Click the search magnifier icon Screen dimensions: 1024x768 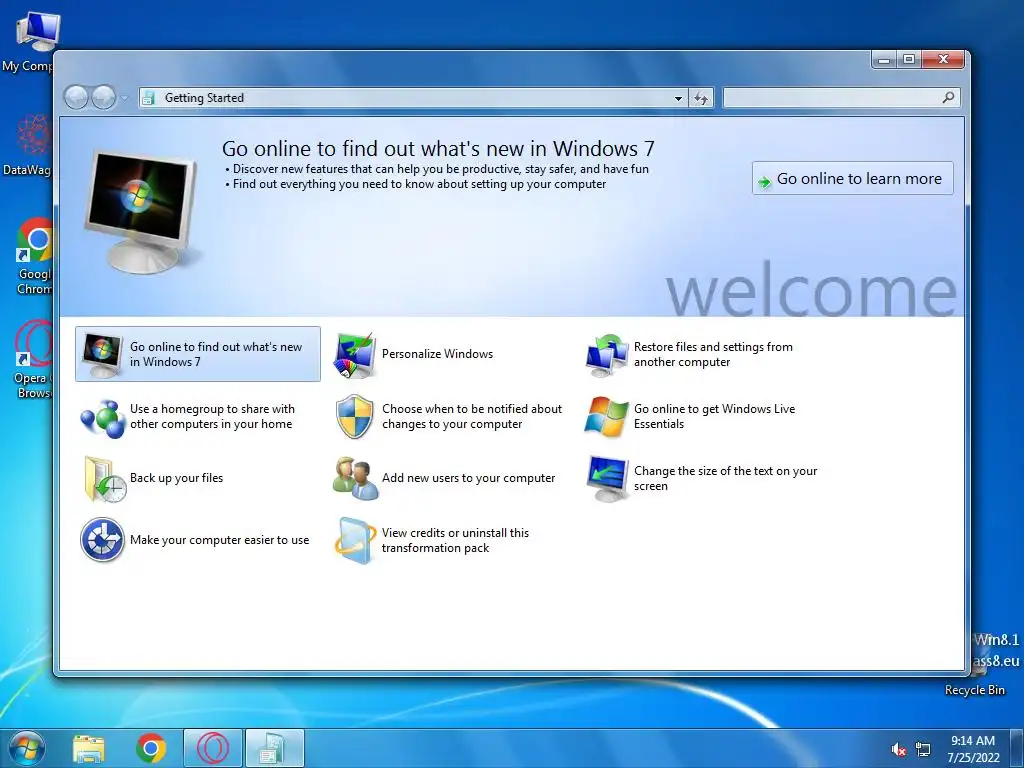(x=948, y=97)
